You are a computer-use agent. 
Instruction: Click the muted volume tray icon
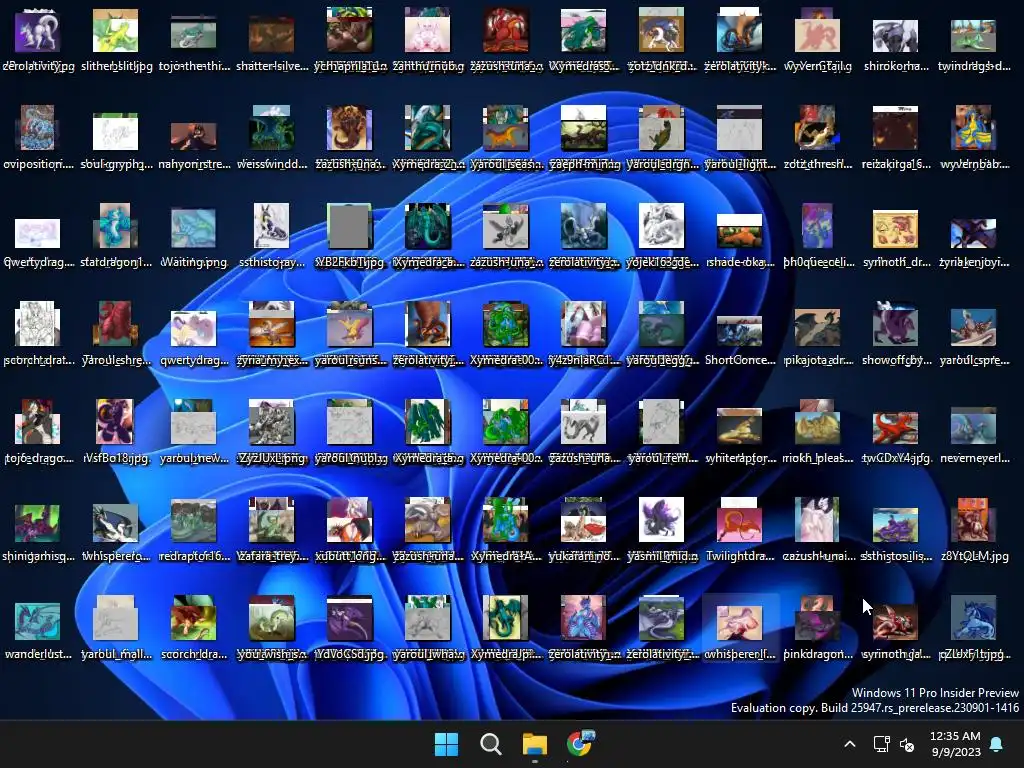pyautogui.click(x=907, y=744)
